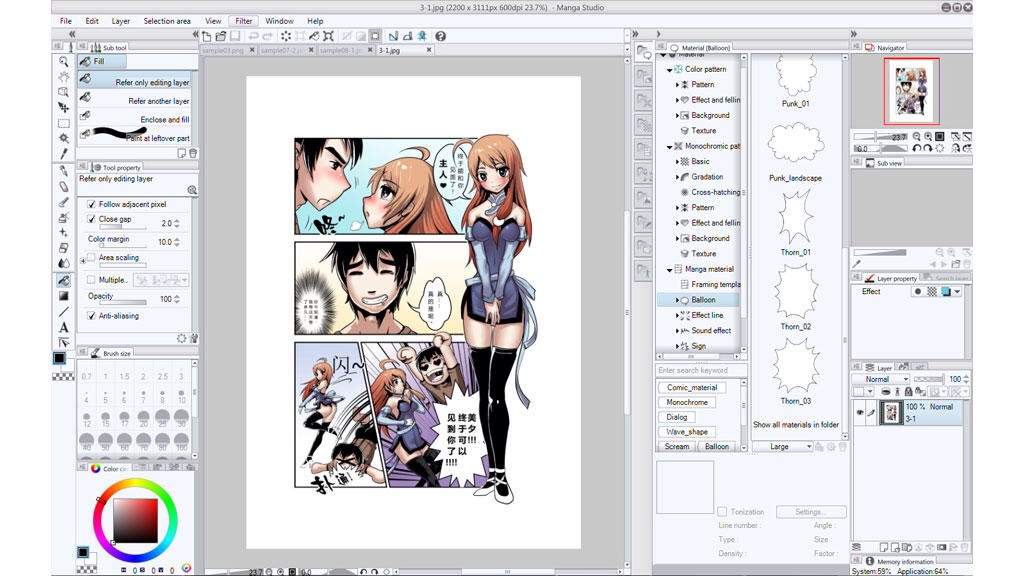This screenshot has height=576, width=1024.
Task: Pick a color in the color wheel square
Action: [x=136, y=520]
